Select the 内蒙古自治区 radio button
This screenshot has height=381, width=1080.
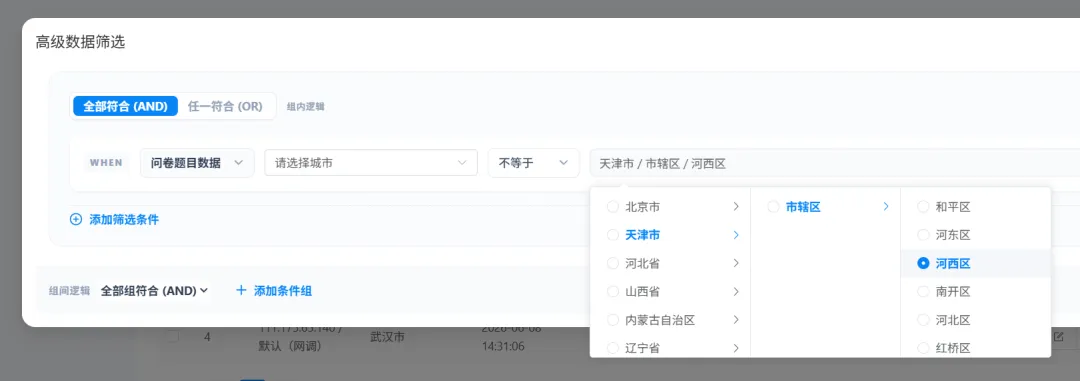[612, 320]
